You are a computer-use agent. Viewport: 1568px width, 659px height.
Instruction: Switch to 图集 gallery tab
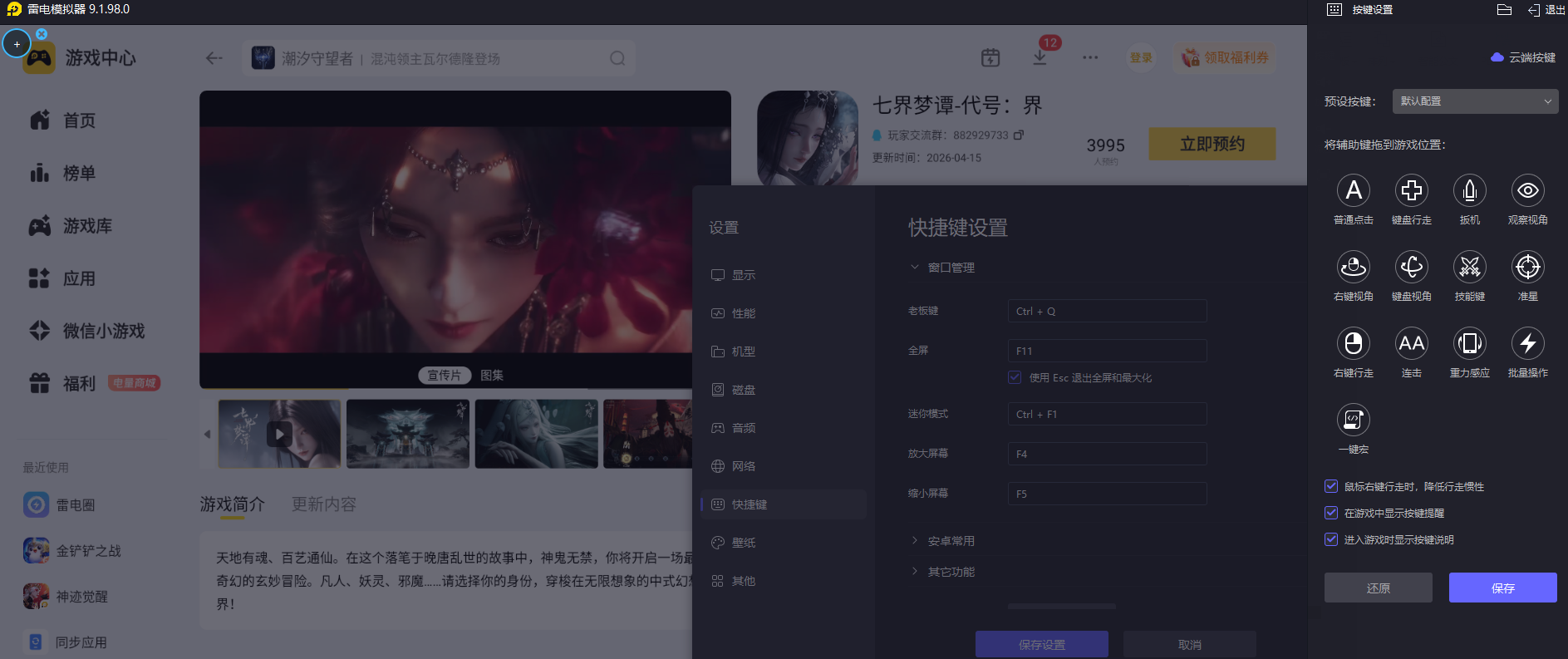pos(492,376)
